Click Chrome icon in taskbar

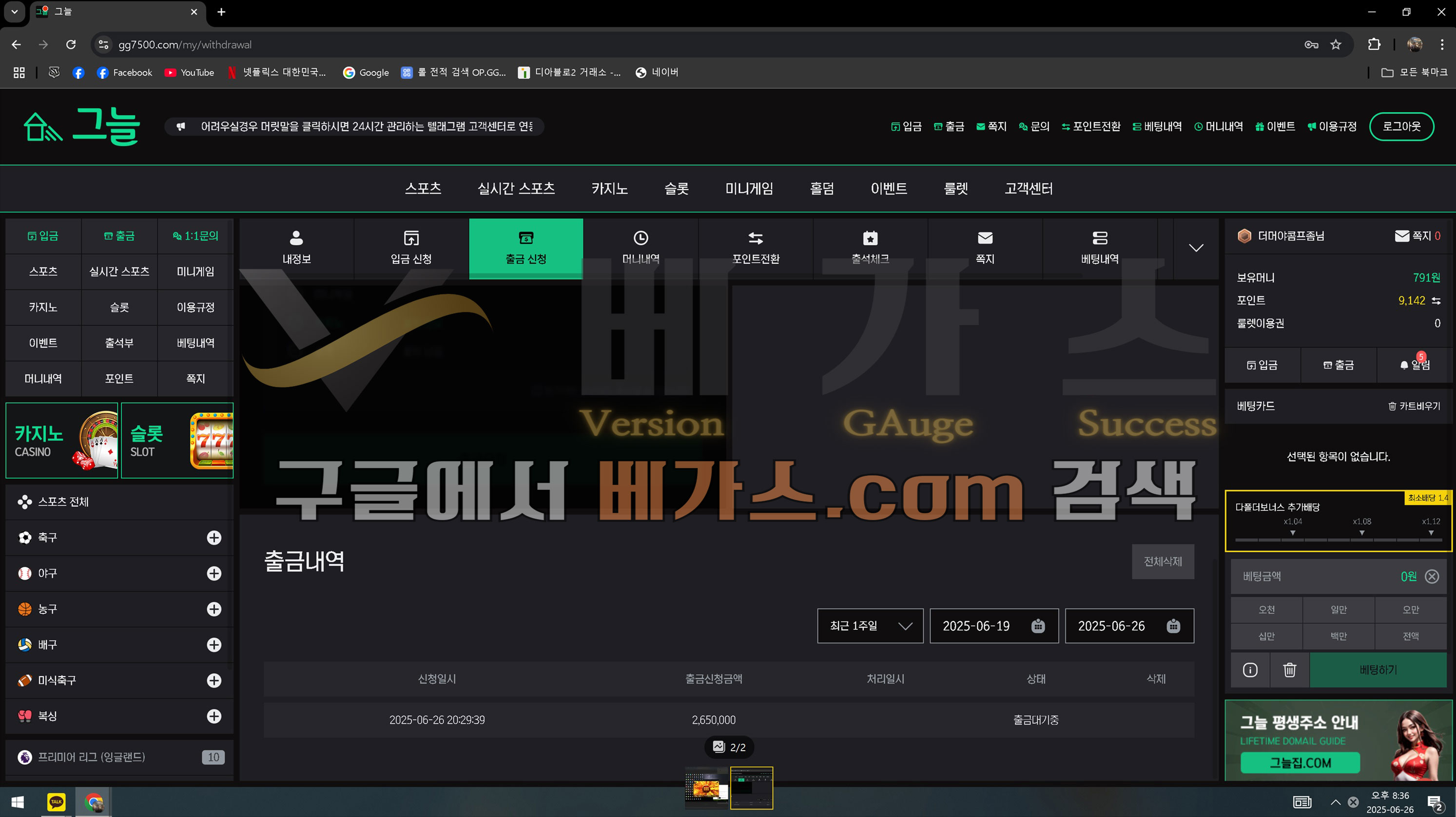click(93, 801)
